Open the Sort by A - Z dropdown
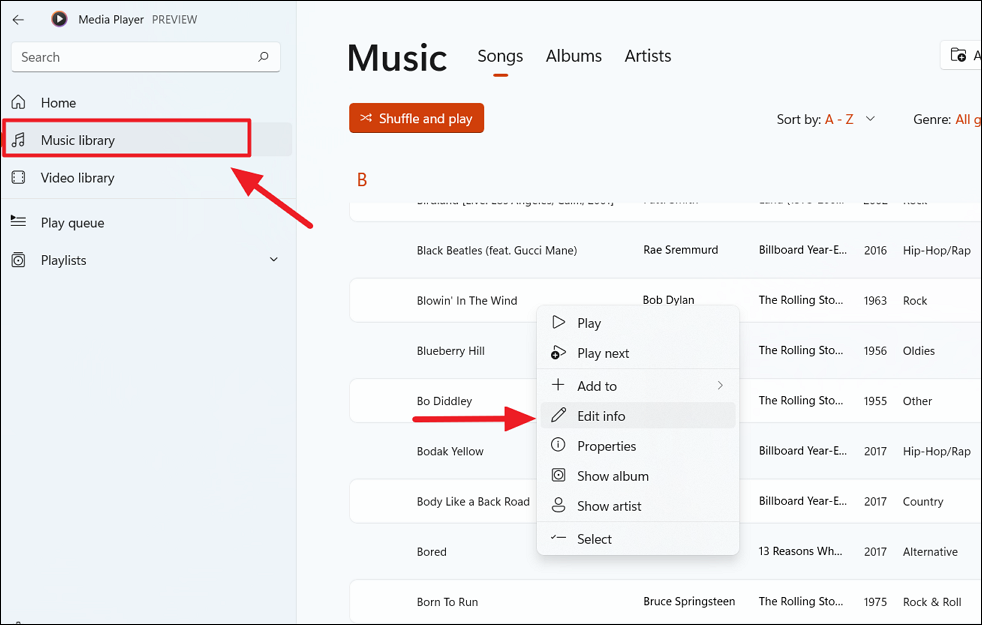982x625 pixels. point(825,119)
